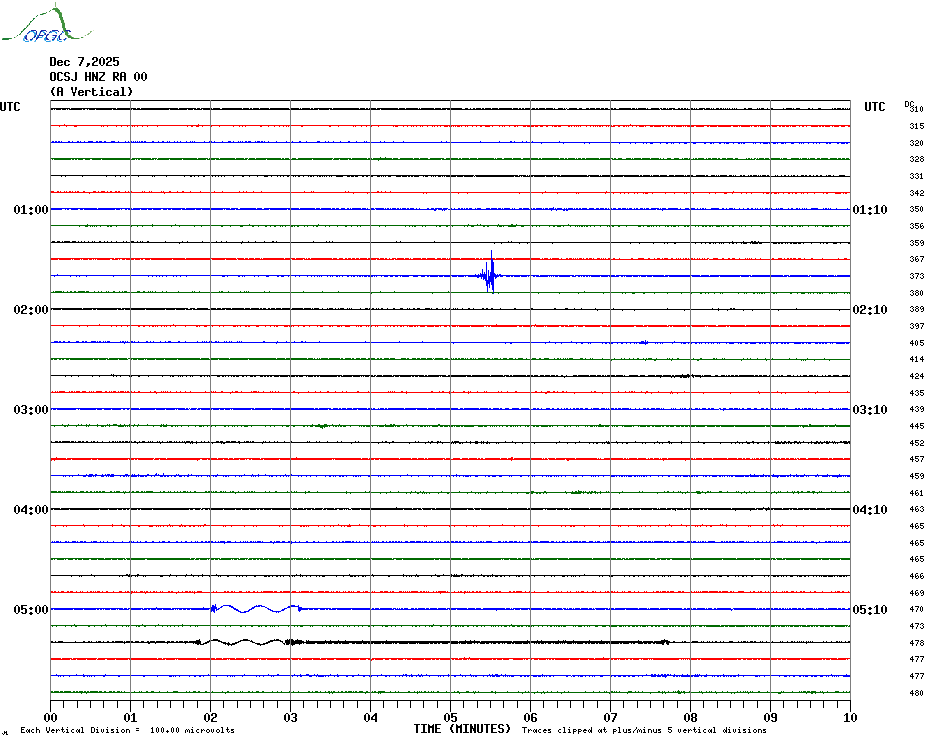Click the 04:10 time label on right axis

pyautogui.click(x=869, y=510)
